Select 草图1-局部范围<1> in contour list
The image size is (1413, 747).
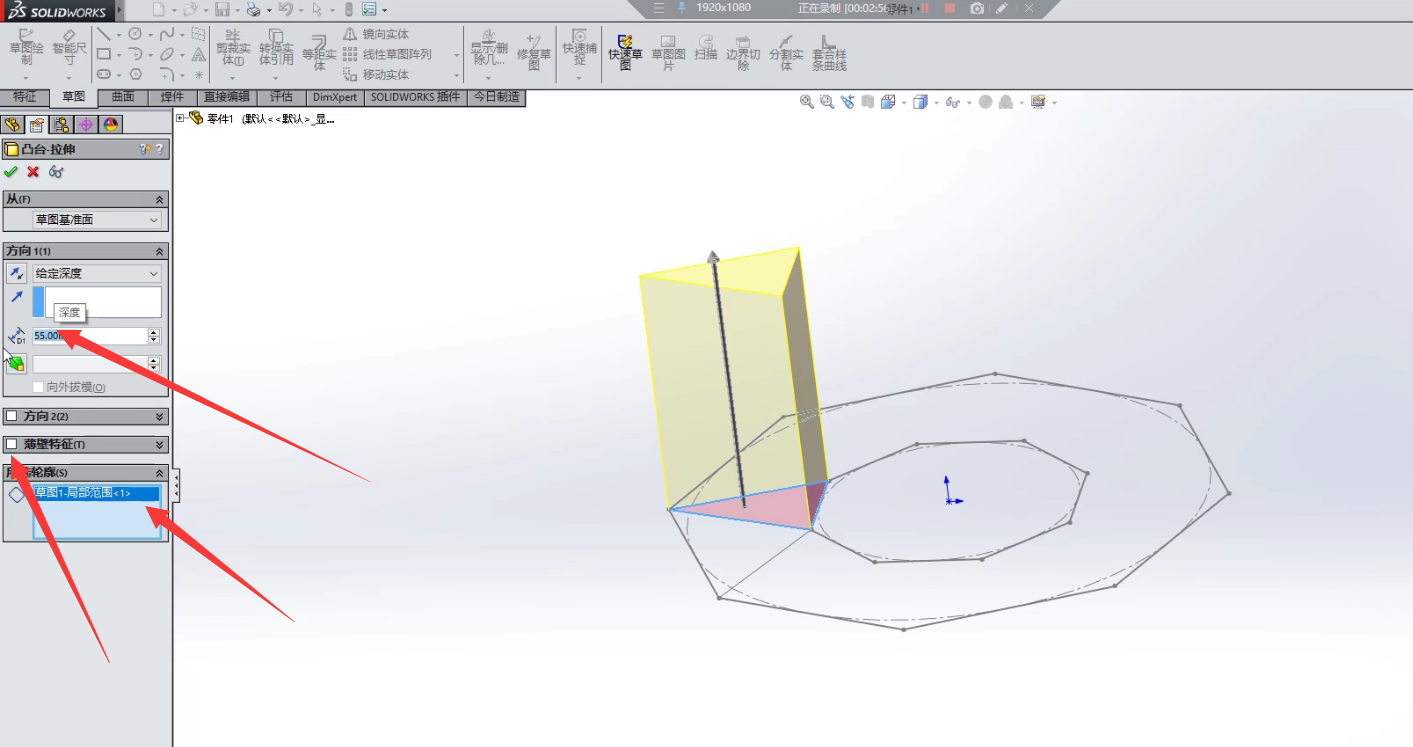[x=96, y=493]
